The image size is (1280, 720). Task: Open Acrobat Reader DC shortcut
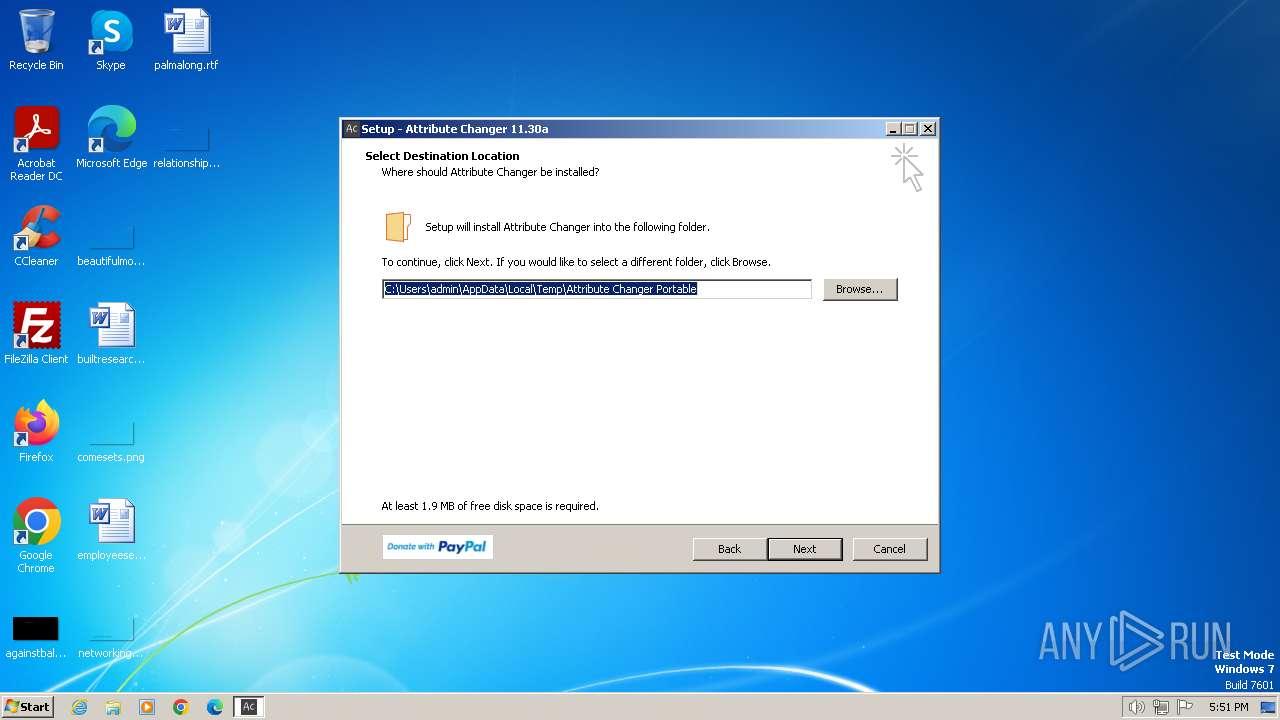click(36, 144)
